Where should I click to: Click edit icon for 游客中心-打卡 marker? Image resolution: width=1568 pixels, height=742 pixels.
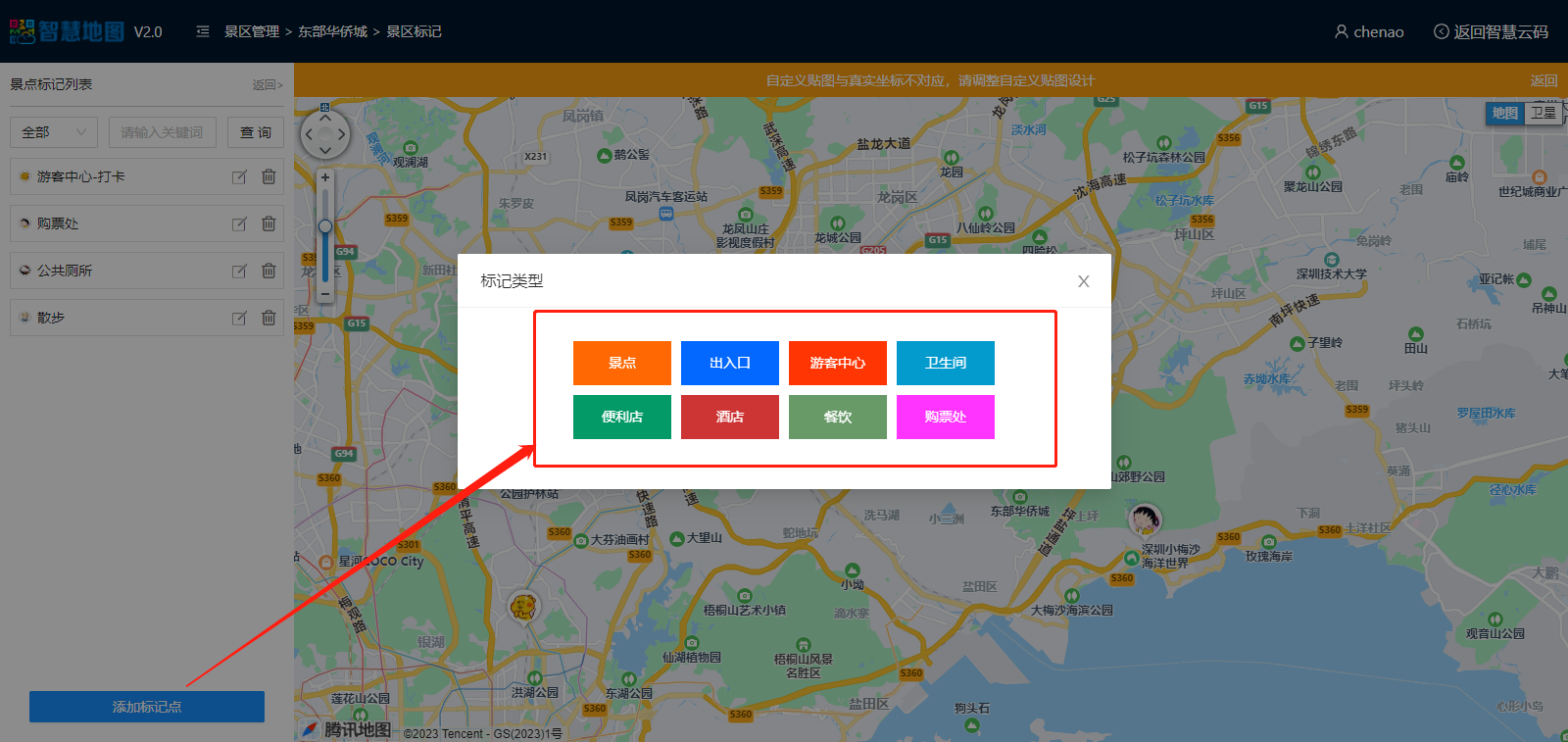click(239, 177)
